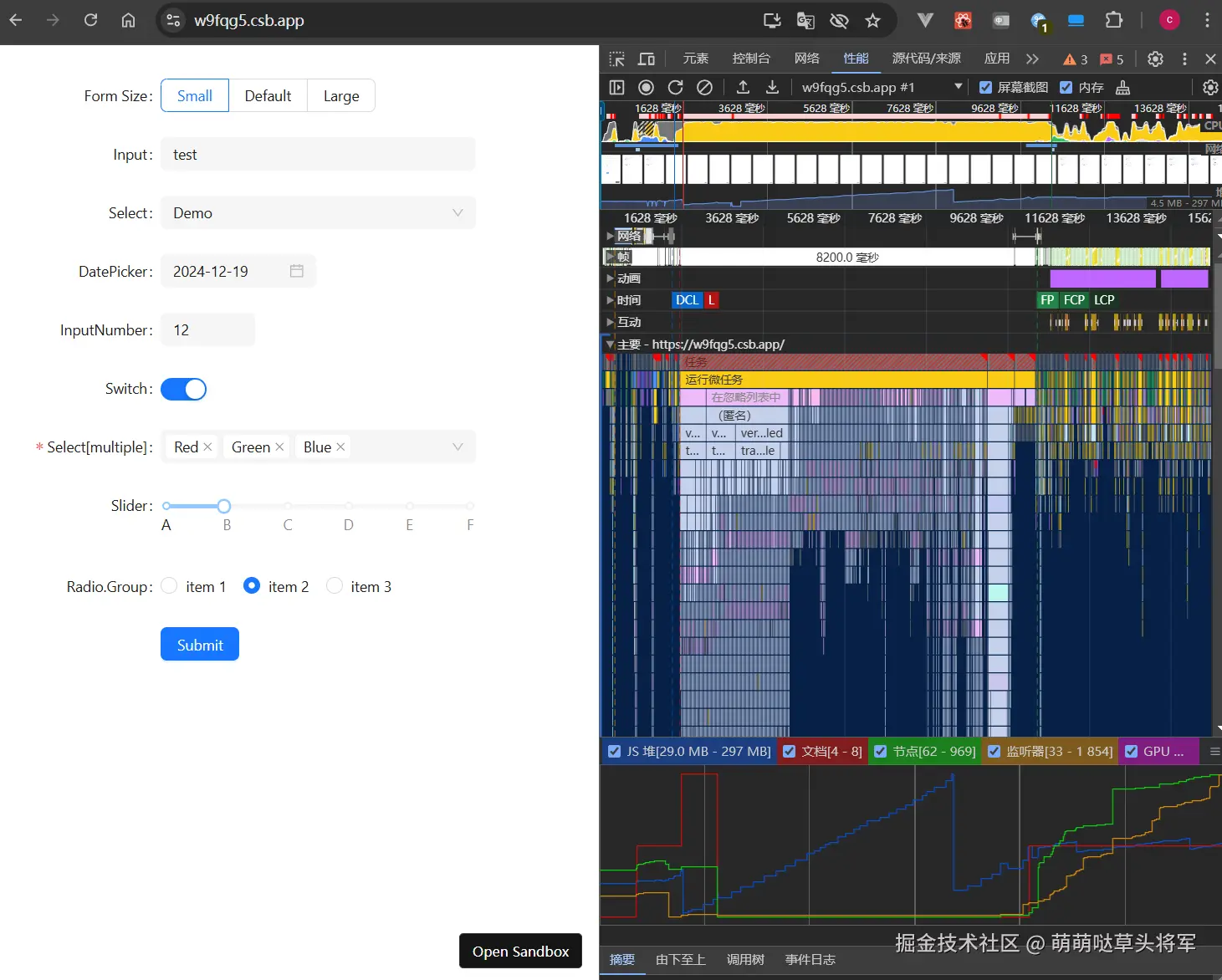Open DevTools settings gear

pos(1155,59)
